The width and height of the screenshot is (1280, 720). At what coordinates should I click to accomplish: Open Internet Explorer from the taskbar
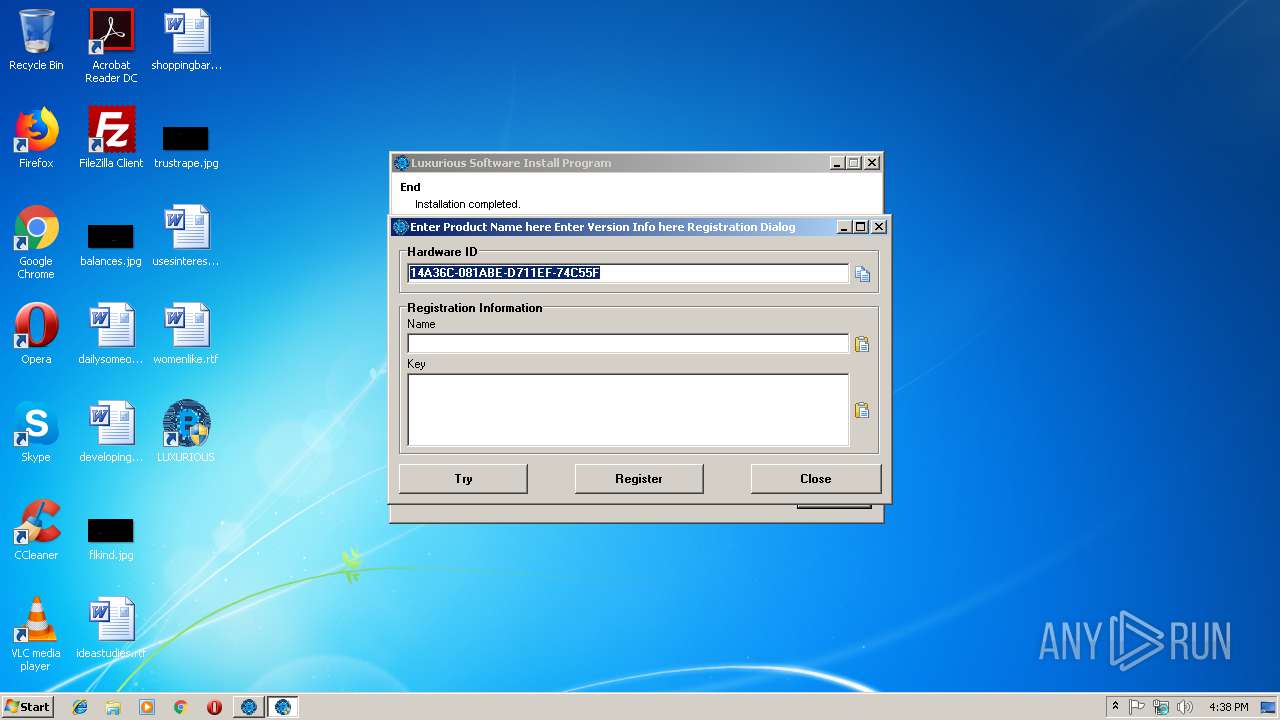(80, 707)
